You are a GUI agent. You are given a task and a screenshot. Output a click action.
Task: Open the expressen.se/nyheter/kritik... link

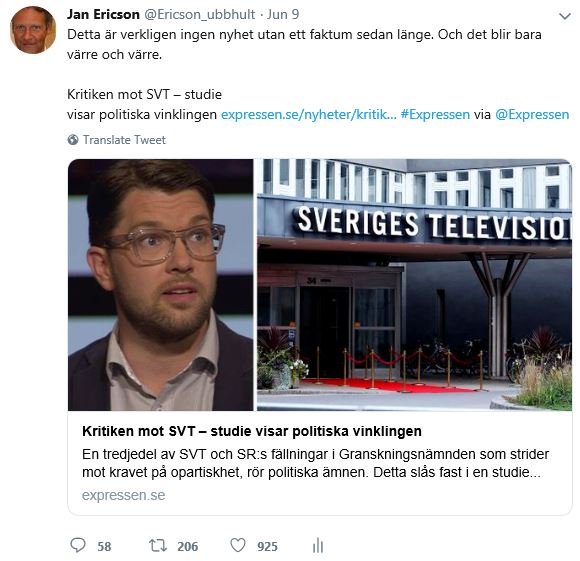(308, 115)
